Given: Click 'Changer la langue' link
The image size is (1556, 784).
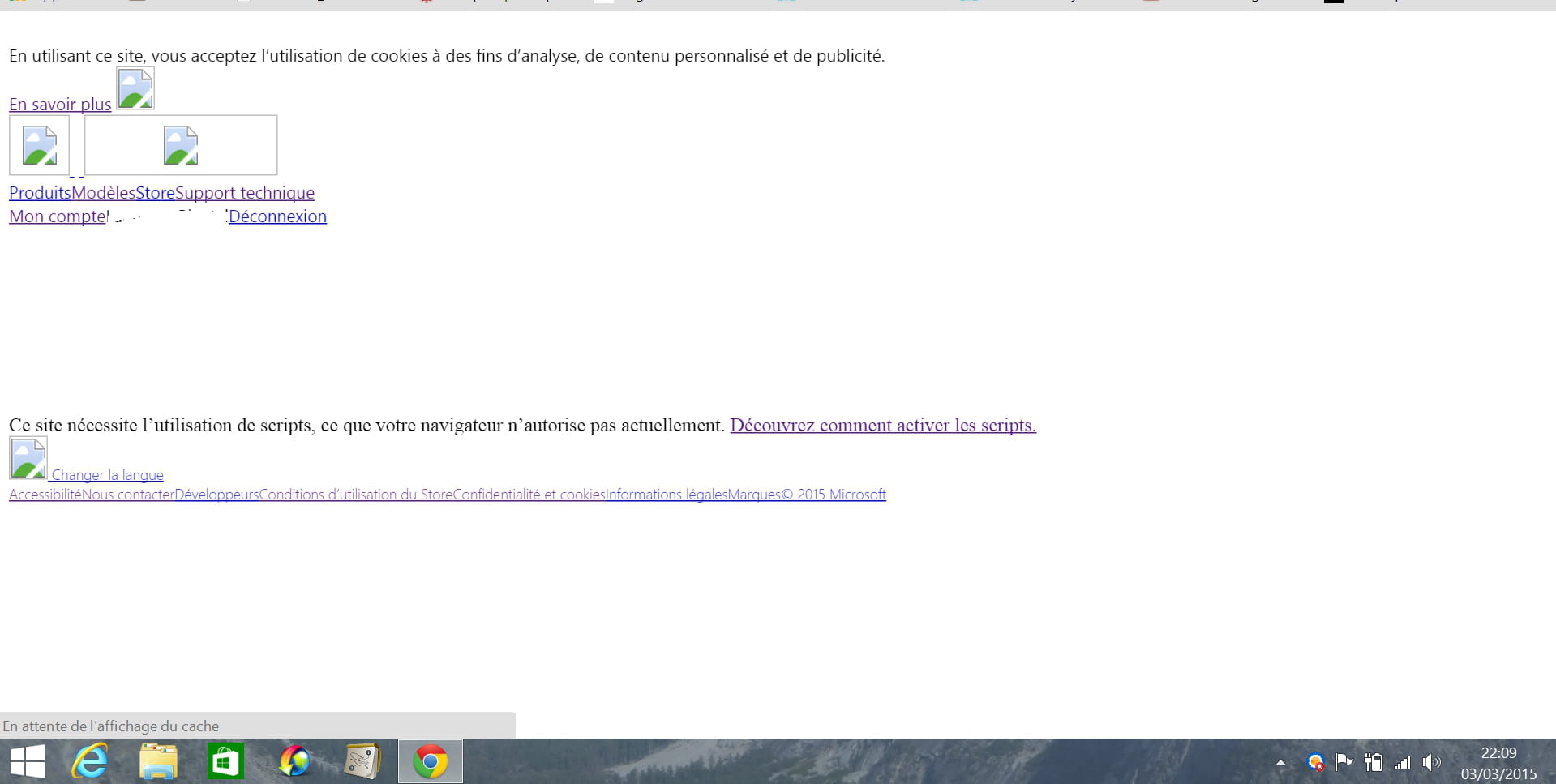Looking at the screenshot, I should click(107, 475).
